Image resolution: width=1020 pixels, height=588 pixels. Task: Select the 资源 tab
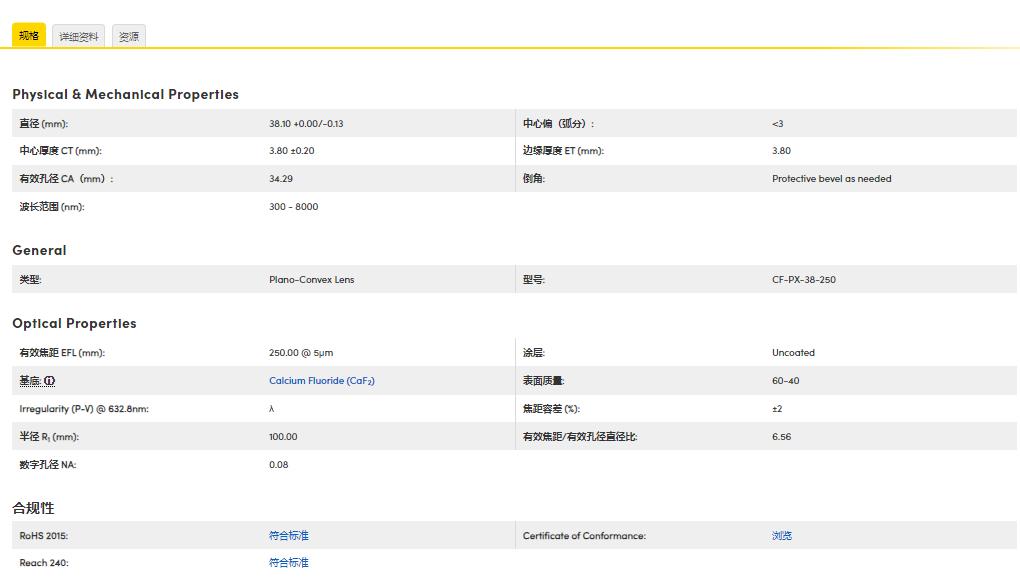coord(129,37)
